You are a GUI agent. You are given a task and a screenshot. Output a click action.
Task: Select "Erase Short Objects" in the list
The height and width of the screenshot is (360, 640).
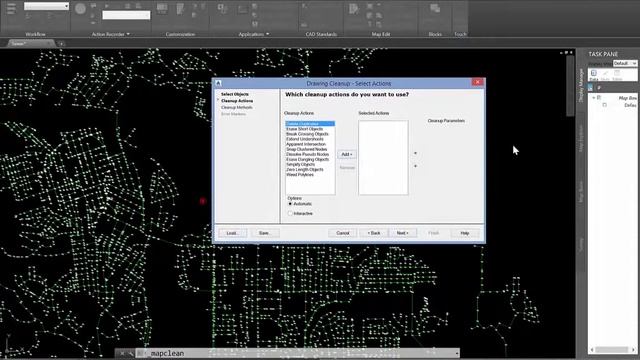[x=304, y=129]
